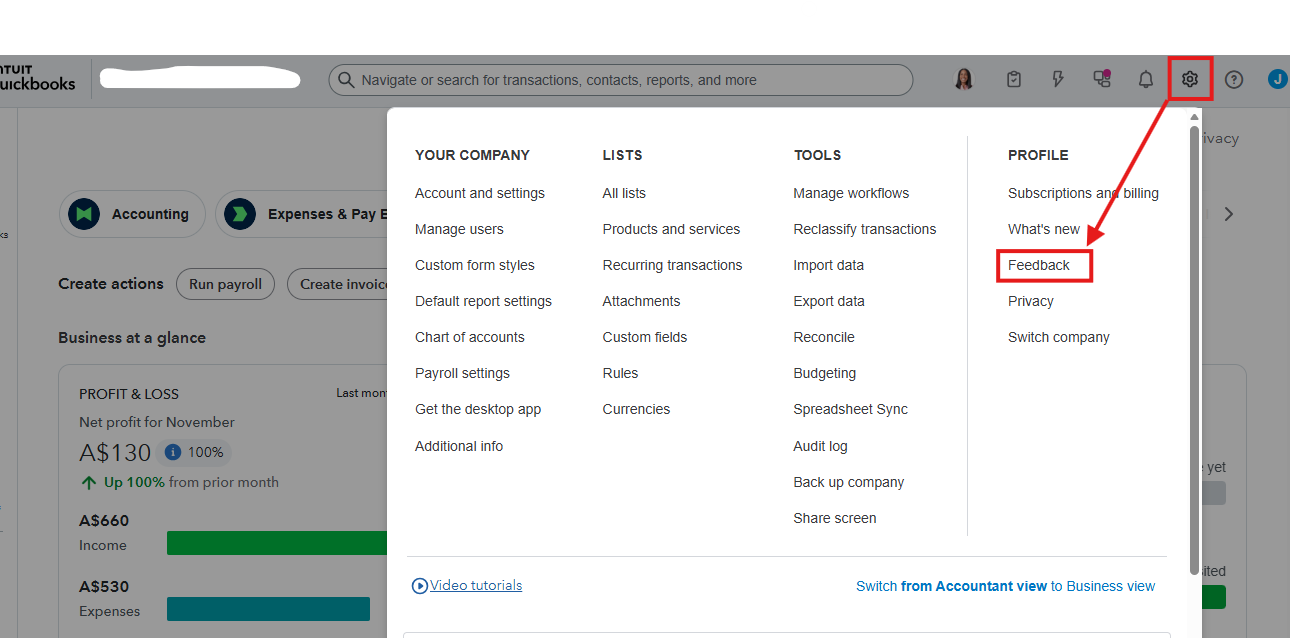Viewport: 1290px width, 638px height.
Task: Select Reconcile under Tools
Action: (824, 337)
